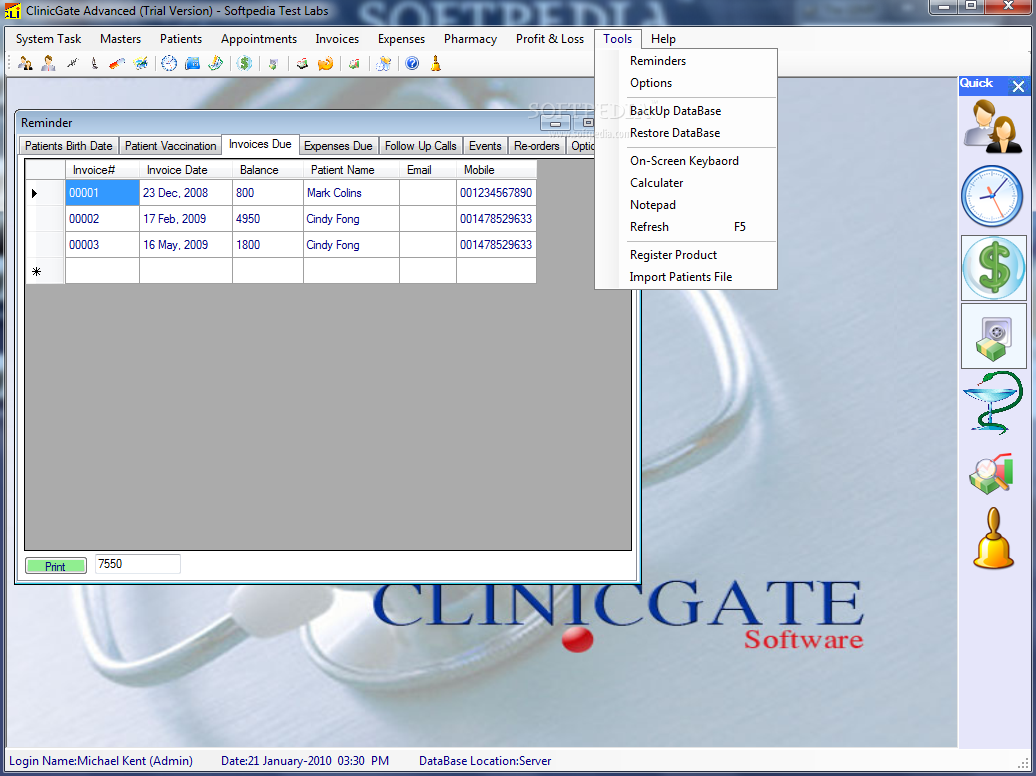This screenshot has height=776, width=1036.
Task: Click the red capsule icon in the toolbar
Action: click(117, 63)
